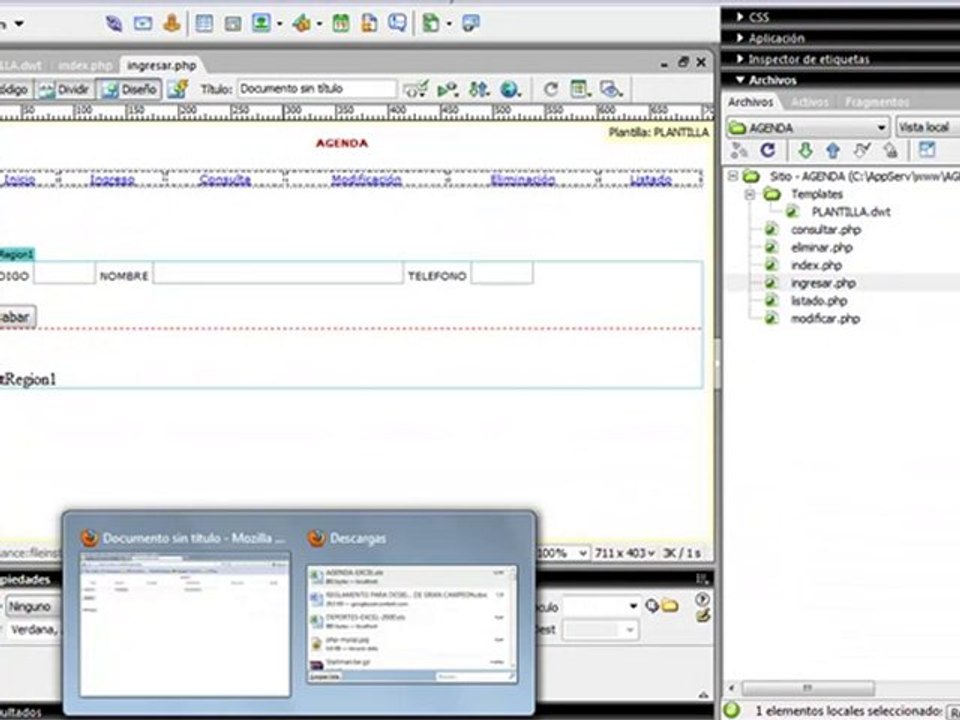The width and height of the screenshot is (960, 720).
Task: Open the View options icon
Action: [580, 89]
